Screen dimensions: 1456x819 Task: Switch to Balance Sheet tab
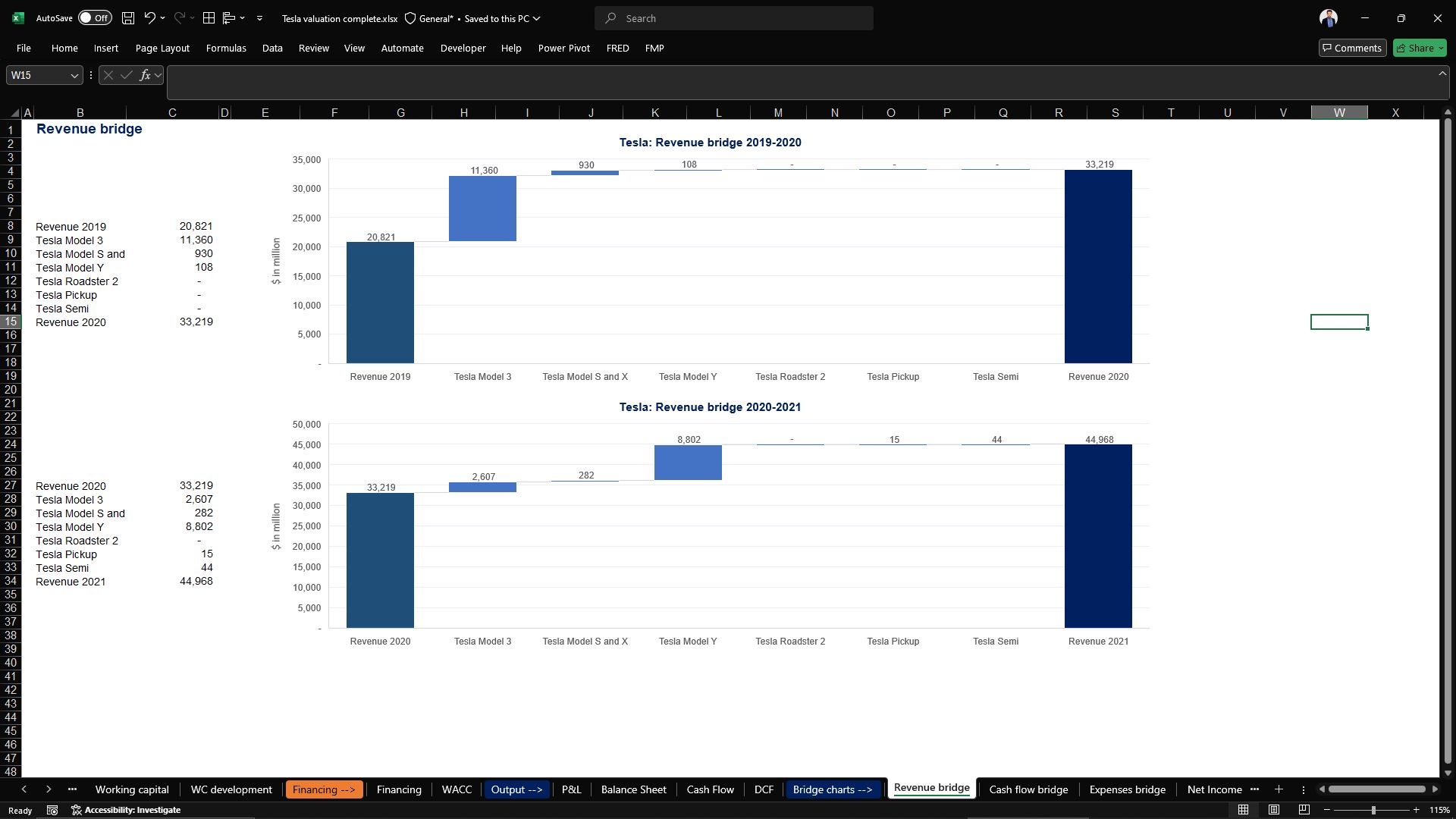(633, 789)
